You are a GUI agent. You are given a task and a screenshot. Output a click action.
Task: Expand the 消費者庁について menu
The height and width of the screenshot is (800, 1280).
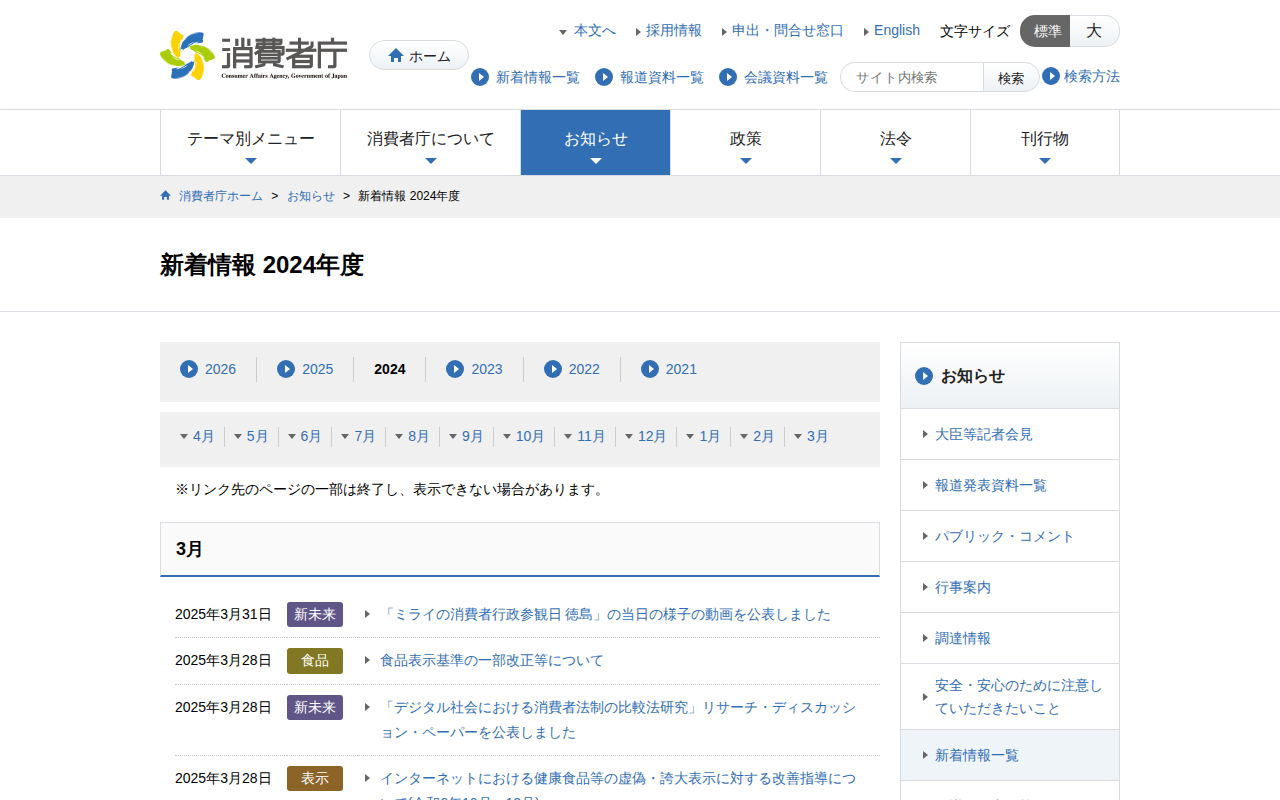tap(430, 142)
